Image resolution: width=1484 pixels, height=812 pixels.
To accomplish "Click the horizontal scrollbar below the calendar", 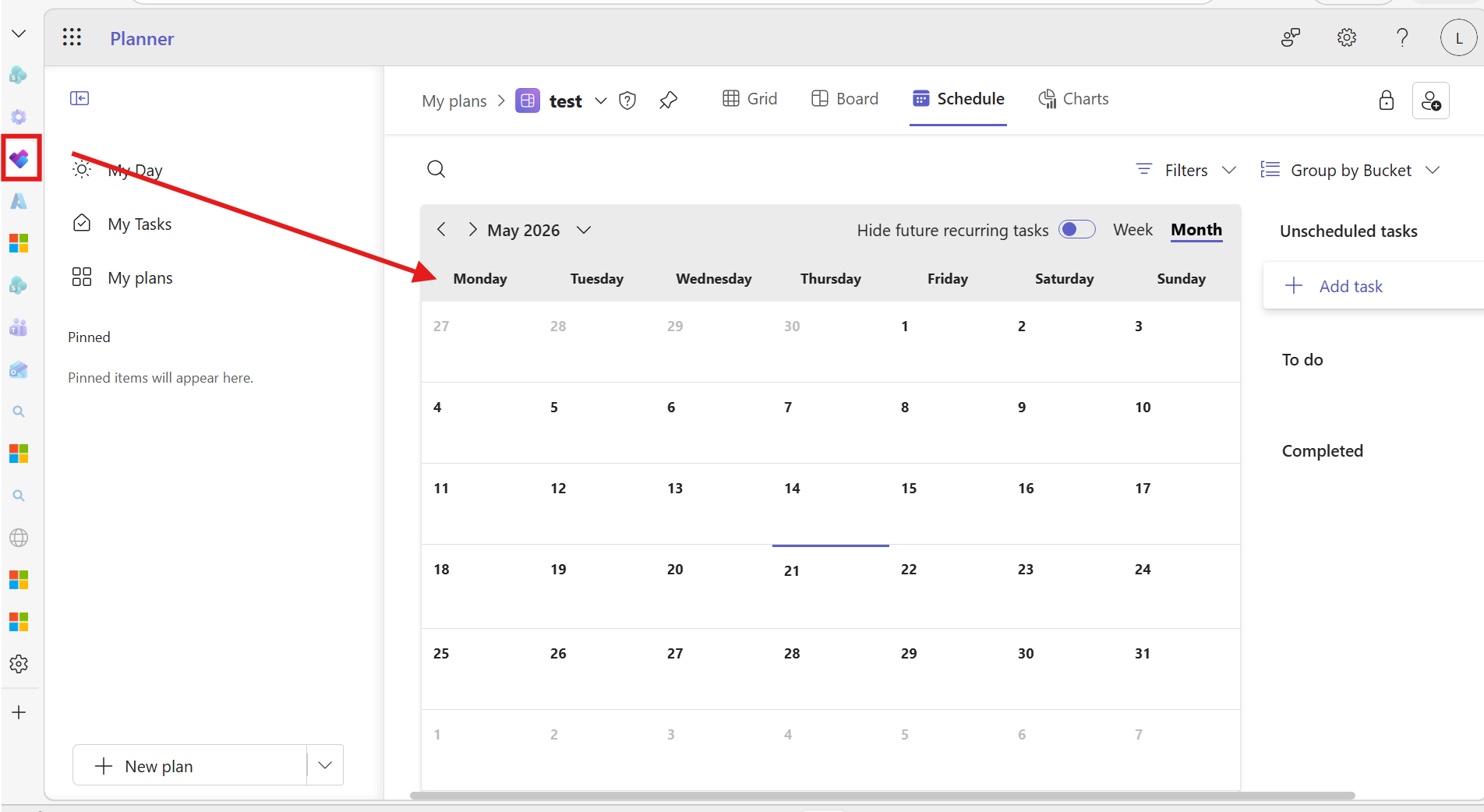I will point(882,796).
